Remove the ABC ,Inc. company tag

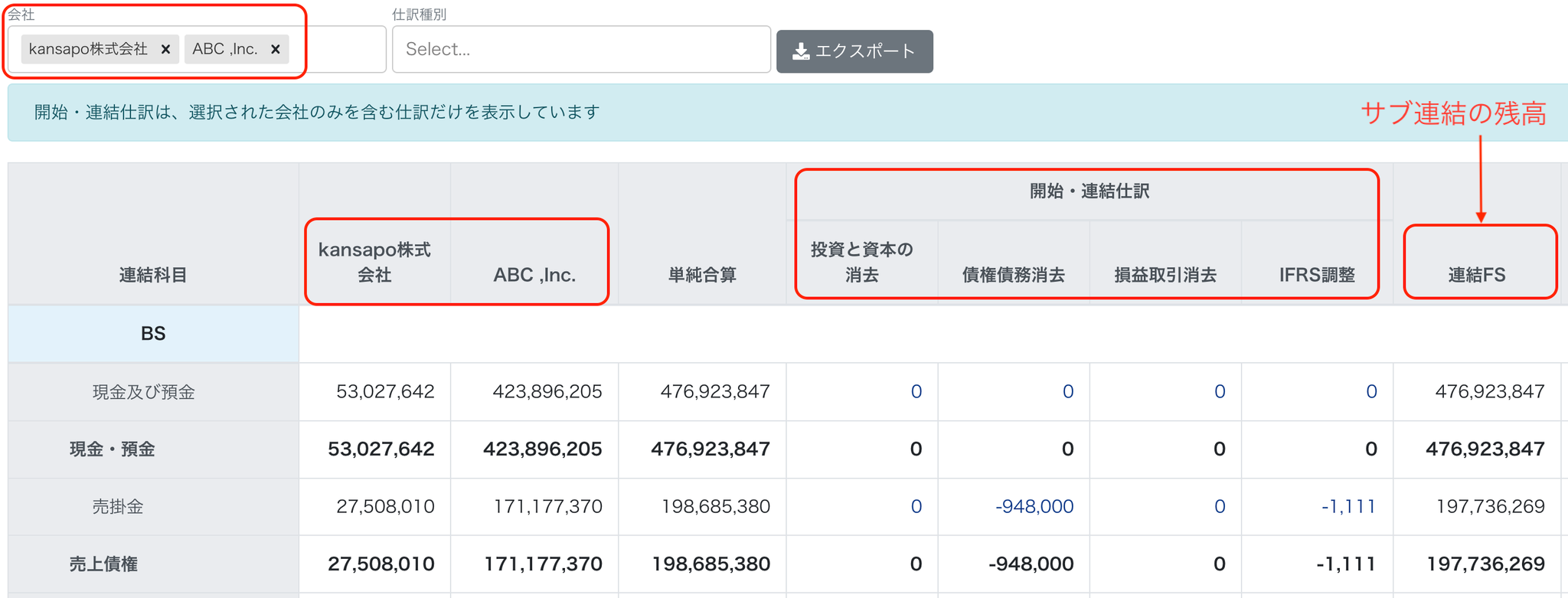click(x=276, y=50)
